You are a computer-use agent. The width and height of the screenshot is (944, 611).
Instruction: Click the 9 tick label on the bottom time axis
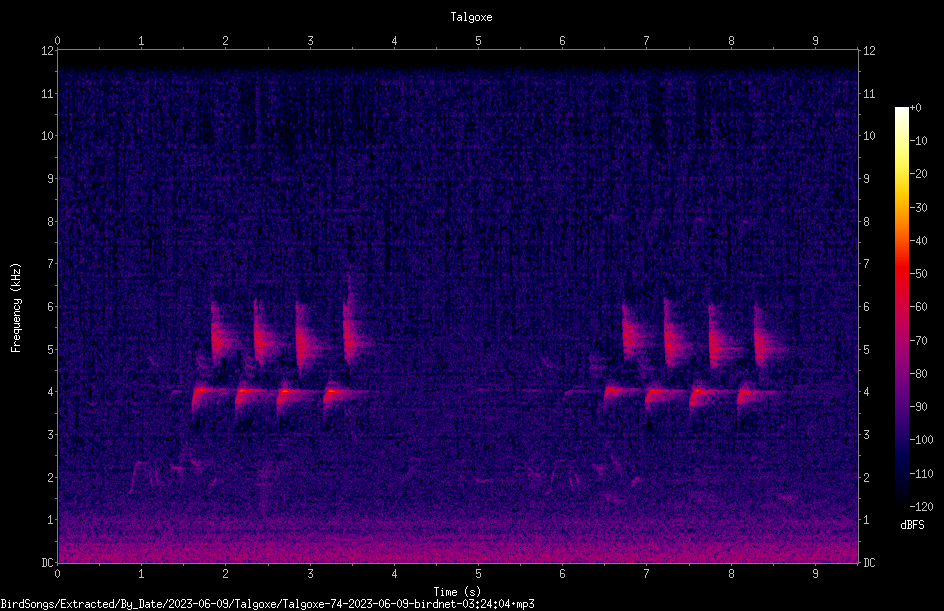[815, 574]
